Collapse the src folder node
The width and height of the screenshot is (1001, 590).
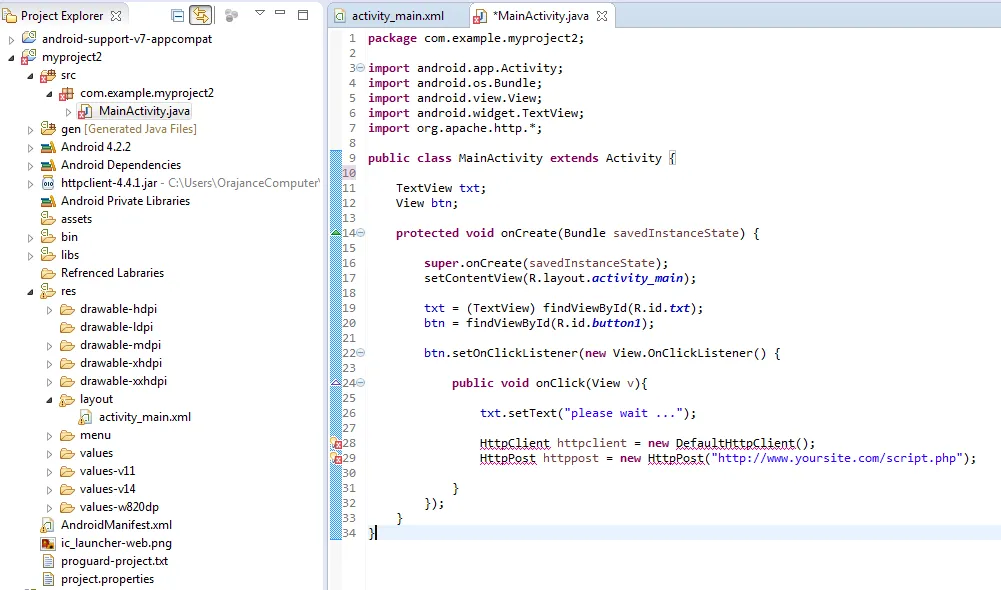click(x=30, y=75)
